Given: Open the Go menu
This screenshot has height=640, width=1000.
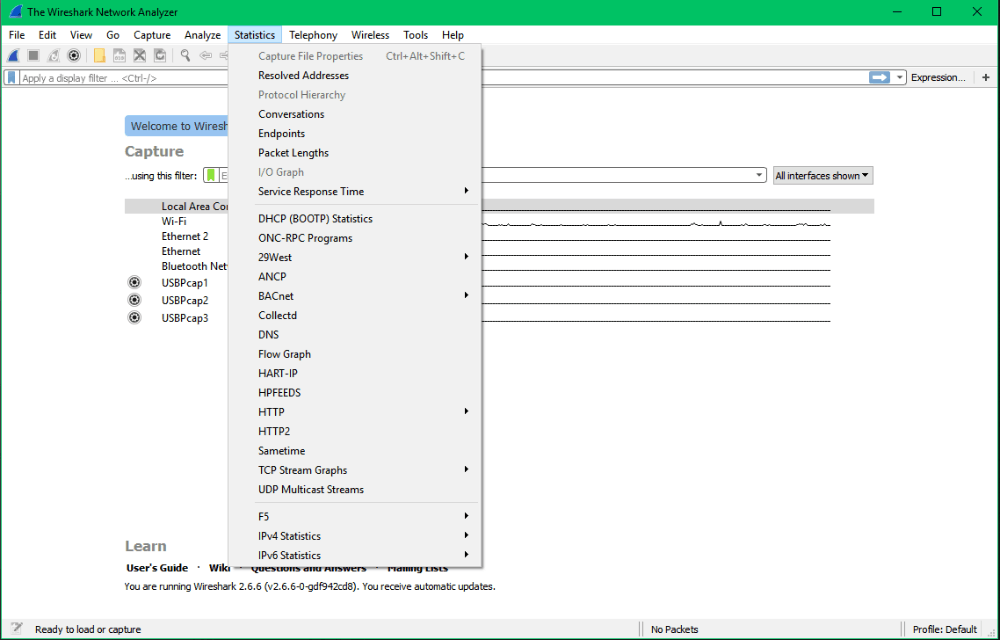Looking at the screenshot, I should click(113, 35).
